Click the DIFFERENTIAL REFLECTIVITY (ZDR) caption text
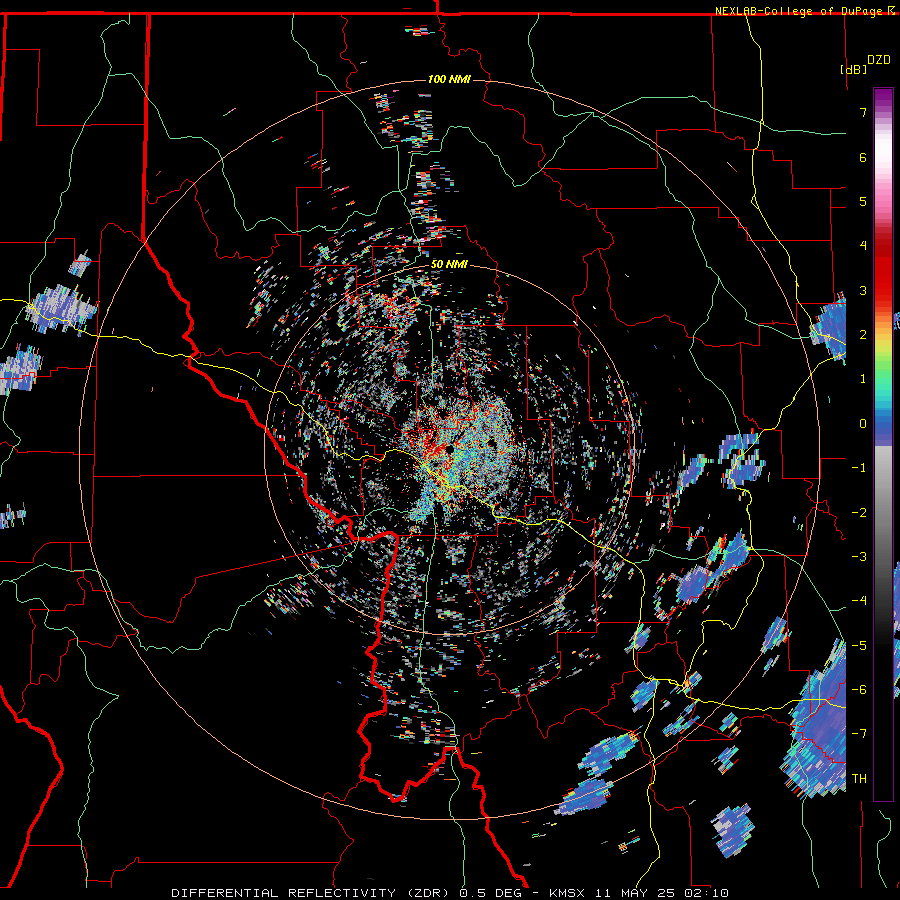This screenshot has width=900, height=900. coord(312,893)
